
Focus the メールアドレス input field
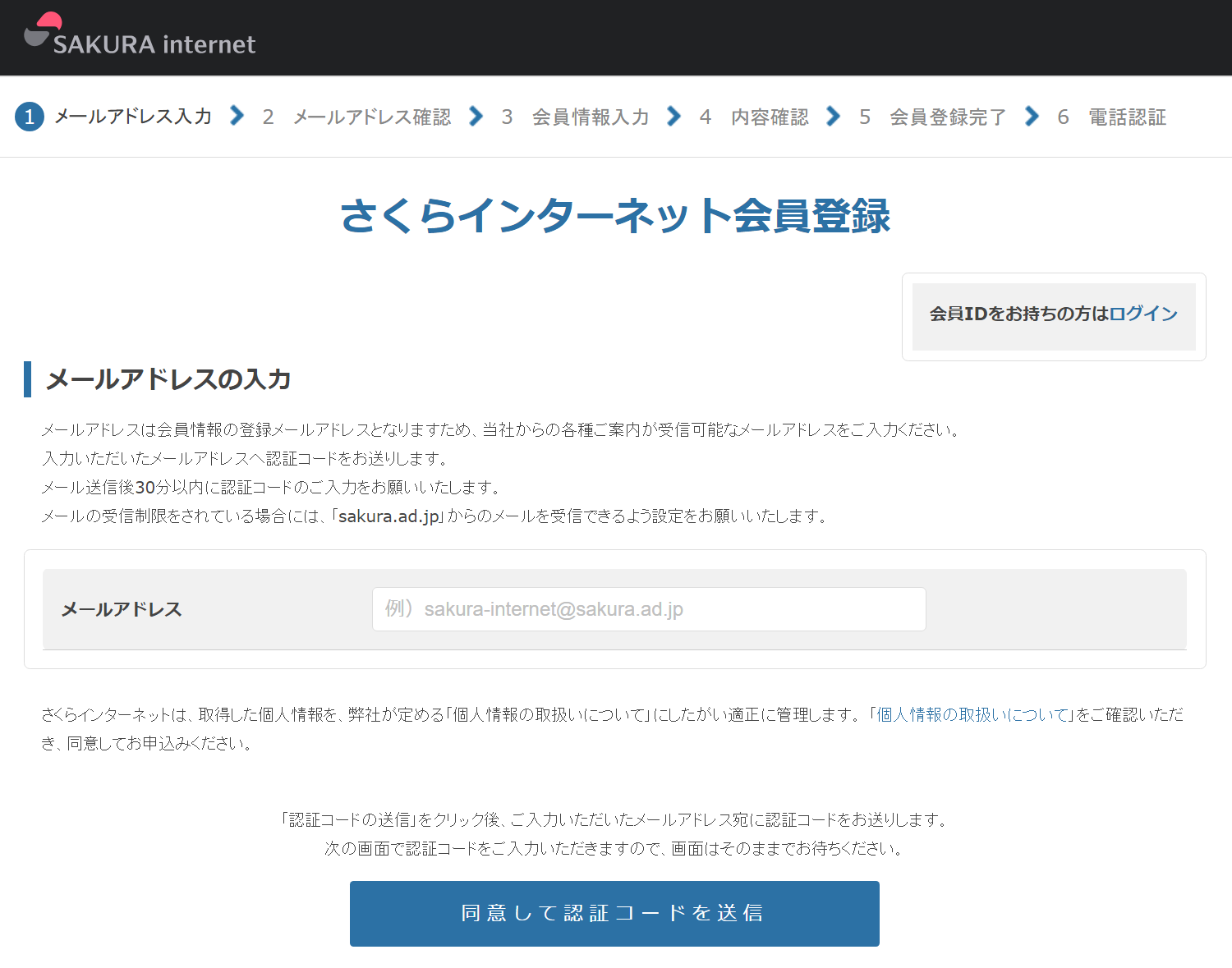[x=649, y=609]
